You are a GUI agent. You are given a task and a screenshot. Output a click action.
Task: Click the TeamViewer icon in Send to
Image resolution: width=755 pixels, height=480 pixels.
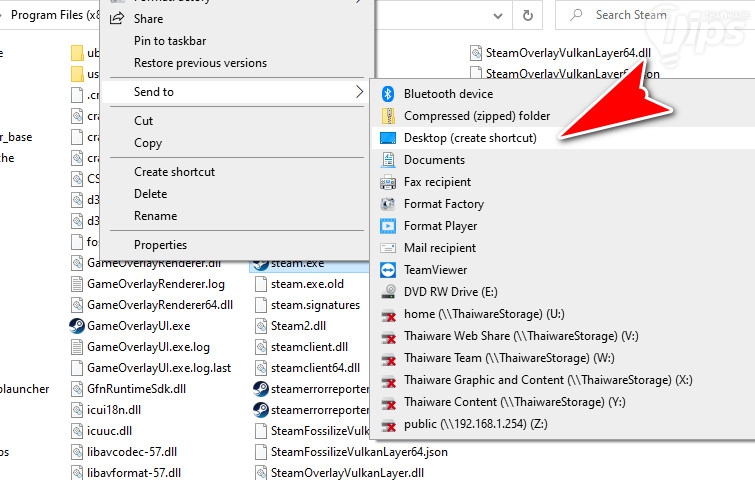pos(388,270)
